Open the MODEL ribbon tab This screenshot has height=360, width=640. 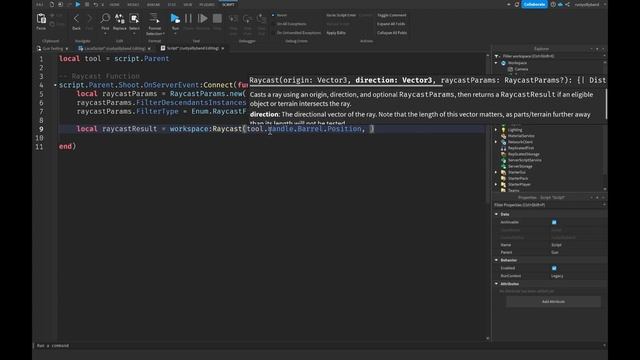(133, 4)
